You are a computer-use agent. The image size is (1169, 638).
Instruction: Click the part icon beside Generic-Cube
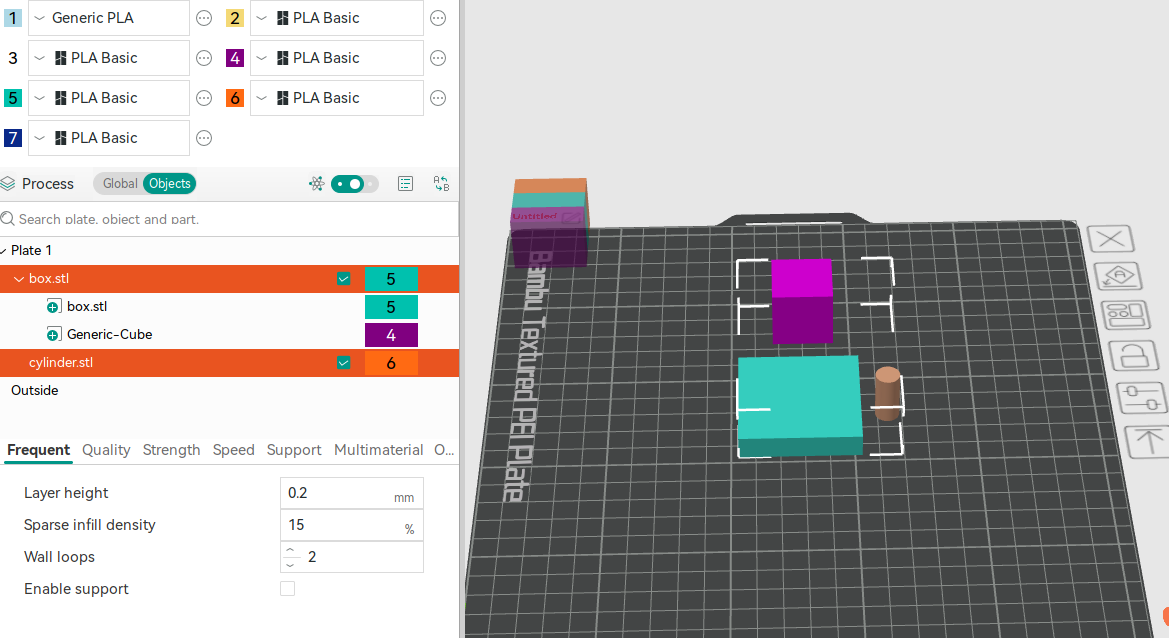pos(54,335)
